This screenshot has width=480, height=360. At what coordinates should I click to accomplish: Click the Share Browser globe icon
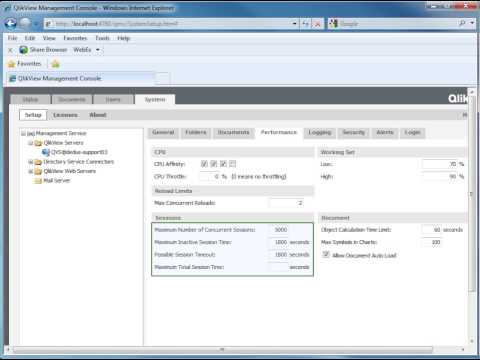pos(23,50)
